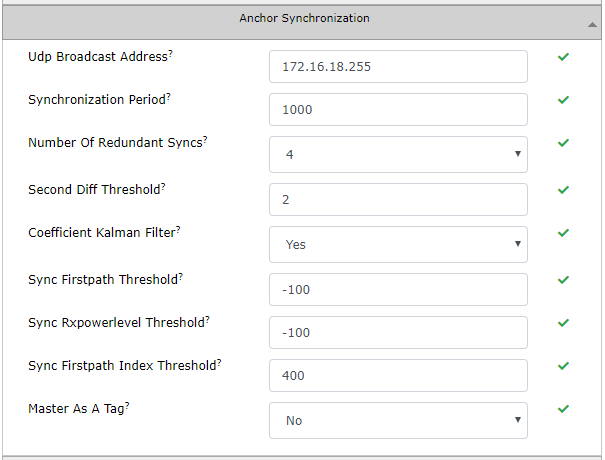Viewport: 605px width, 460px height.
Task: Open the Coefficient Kalman Filter dropdown
Action: pos(398,244)
